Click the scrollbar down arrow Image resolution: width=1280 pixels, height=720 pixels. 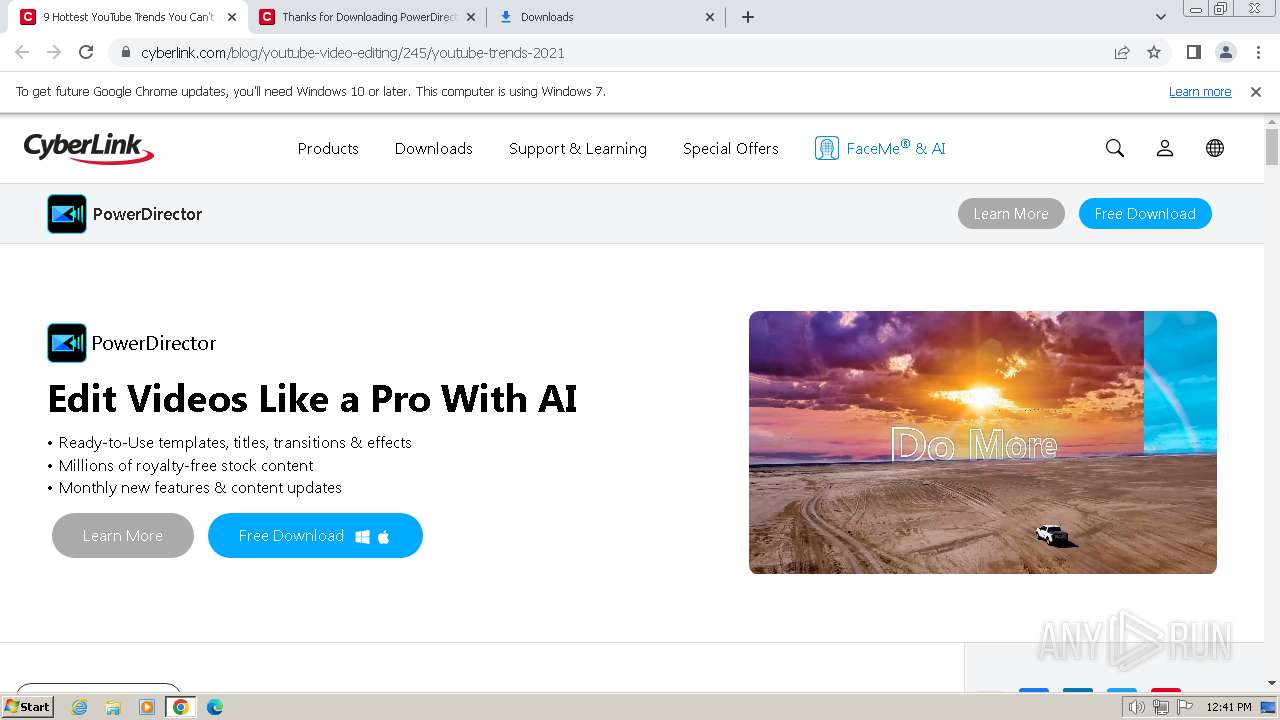[1272, 683]
